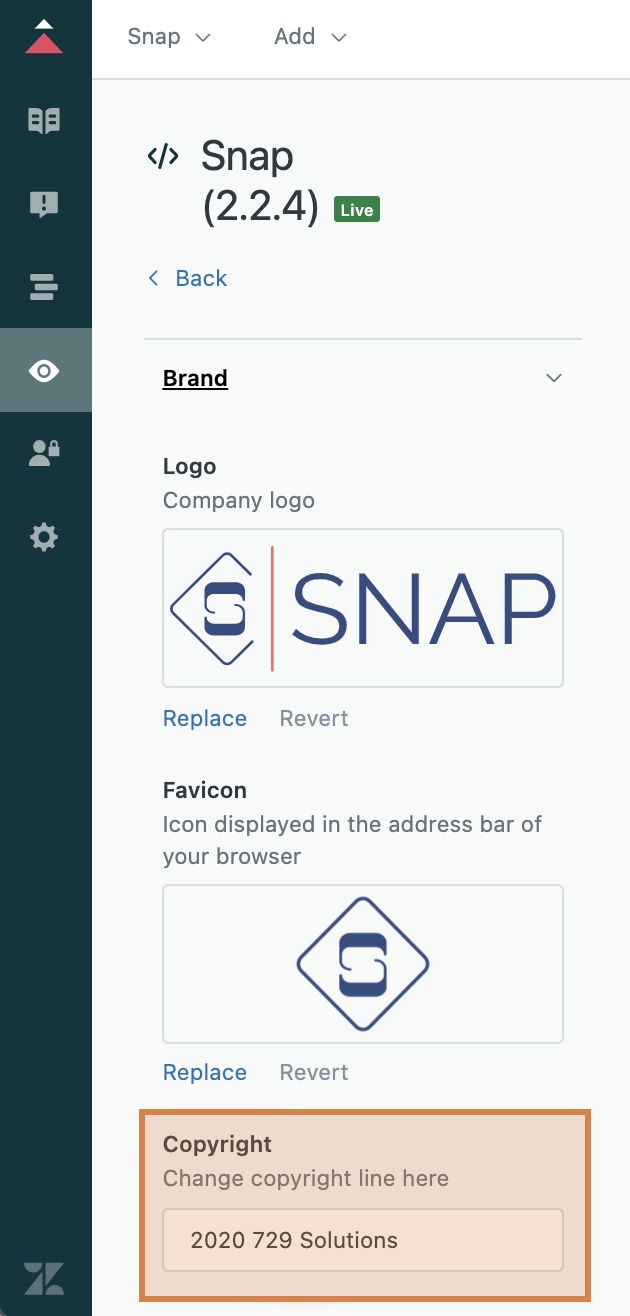Viewport: 630px width, 1316px height.
Task: Click Replace under the Favicon image
Action: 205,1072
